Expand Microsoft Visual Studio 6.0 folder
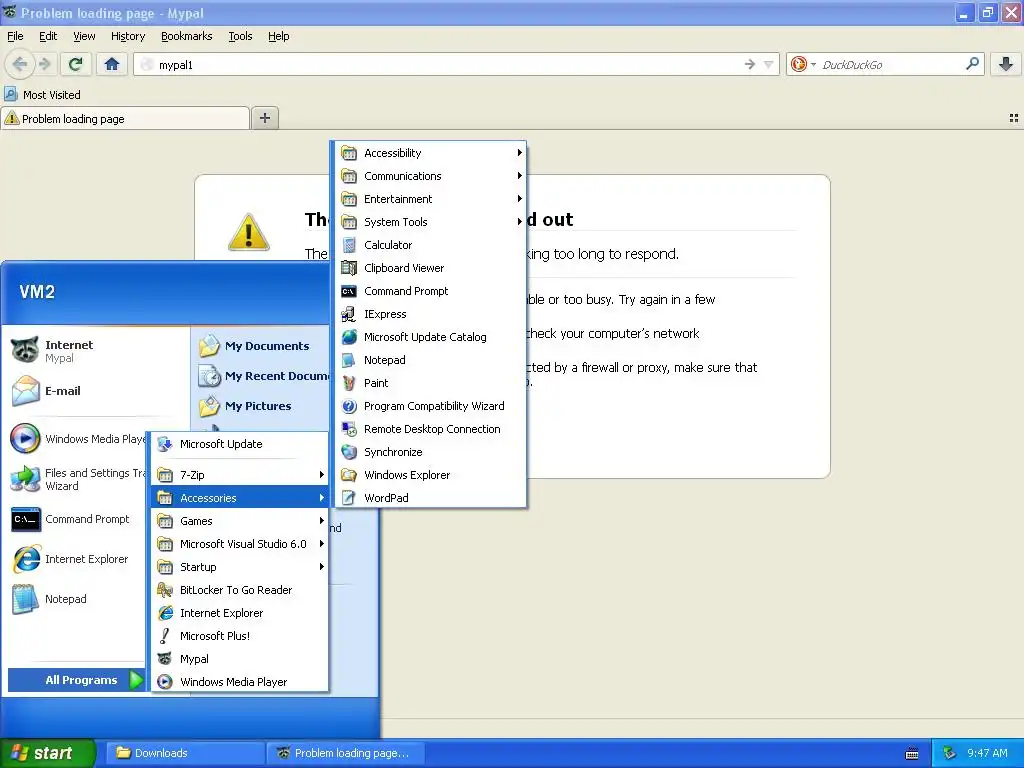 point(239,544)
